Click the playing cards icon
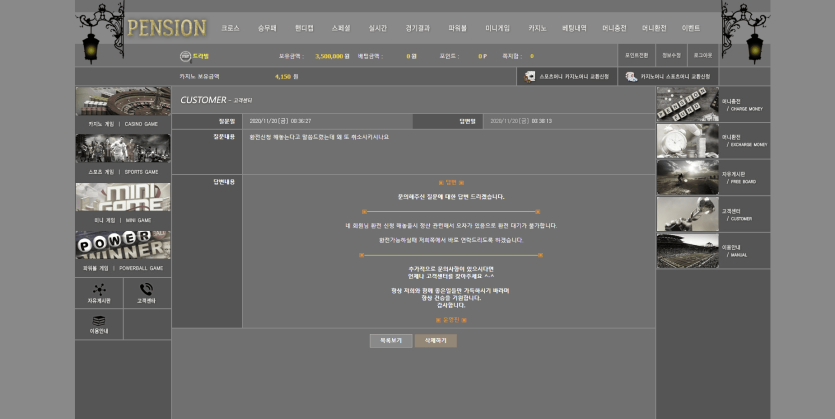 coord(529,77)
